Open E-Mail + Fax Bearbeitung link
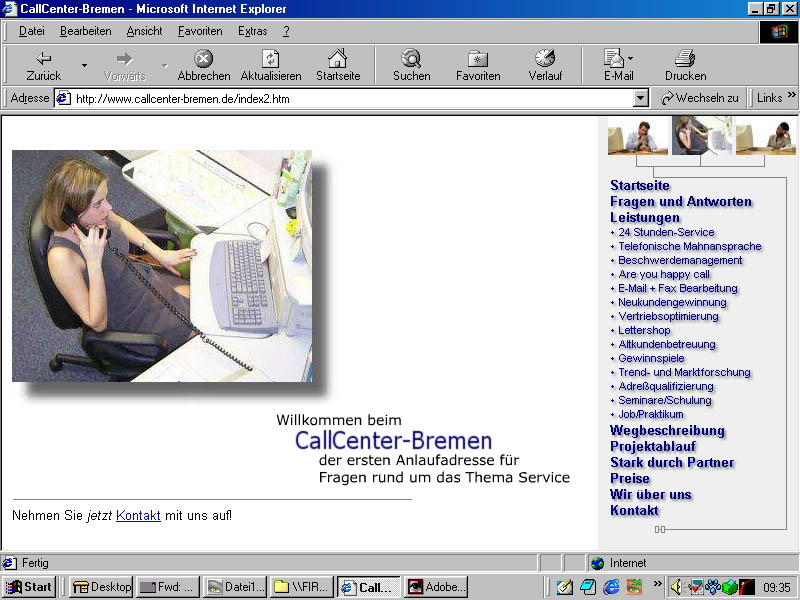This screenshot has width=800, height=600. pyautogui.click(x=678, y=288)
